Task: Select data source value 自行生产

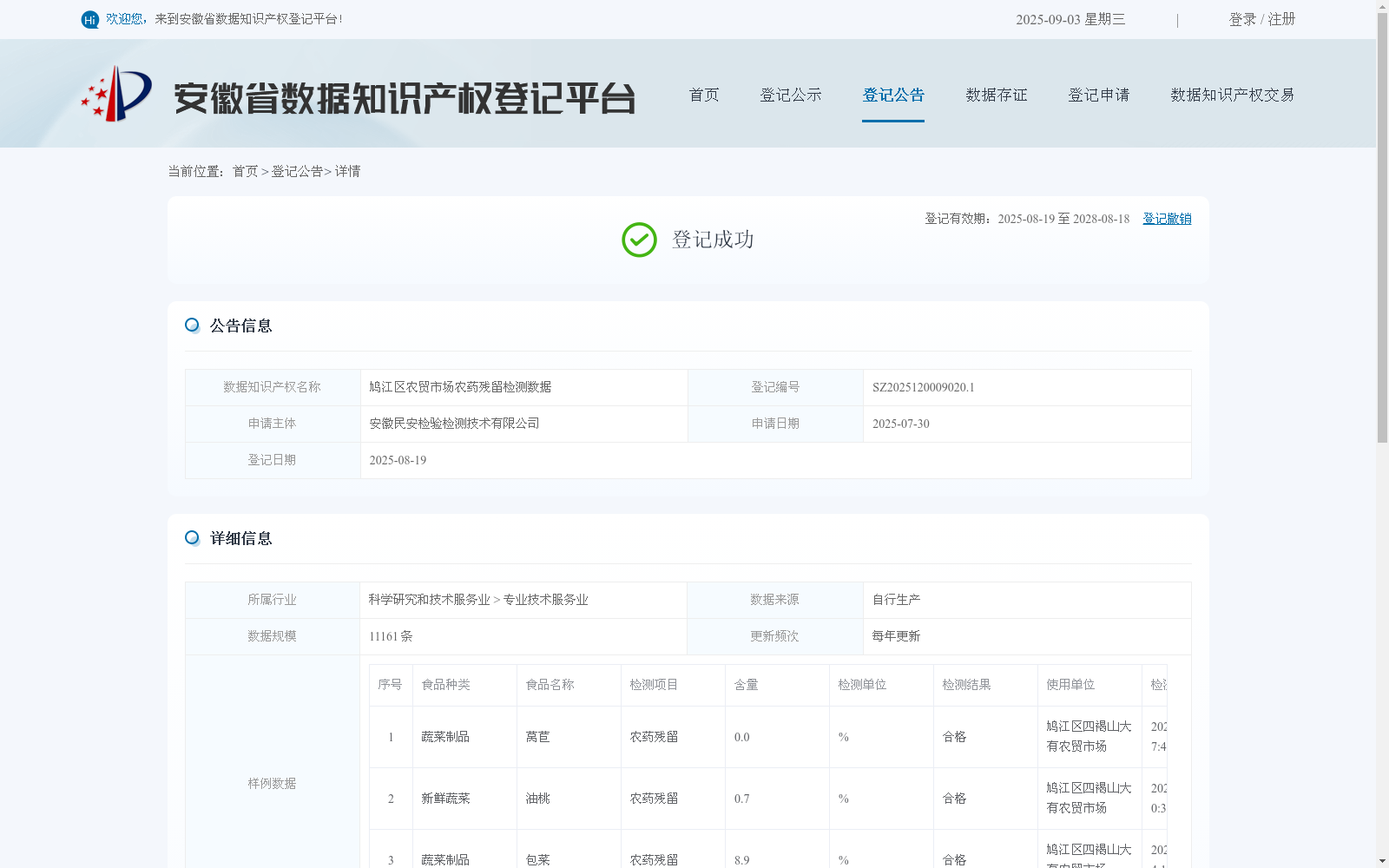Action: pyautogui.click(x=896, y=600)
